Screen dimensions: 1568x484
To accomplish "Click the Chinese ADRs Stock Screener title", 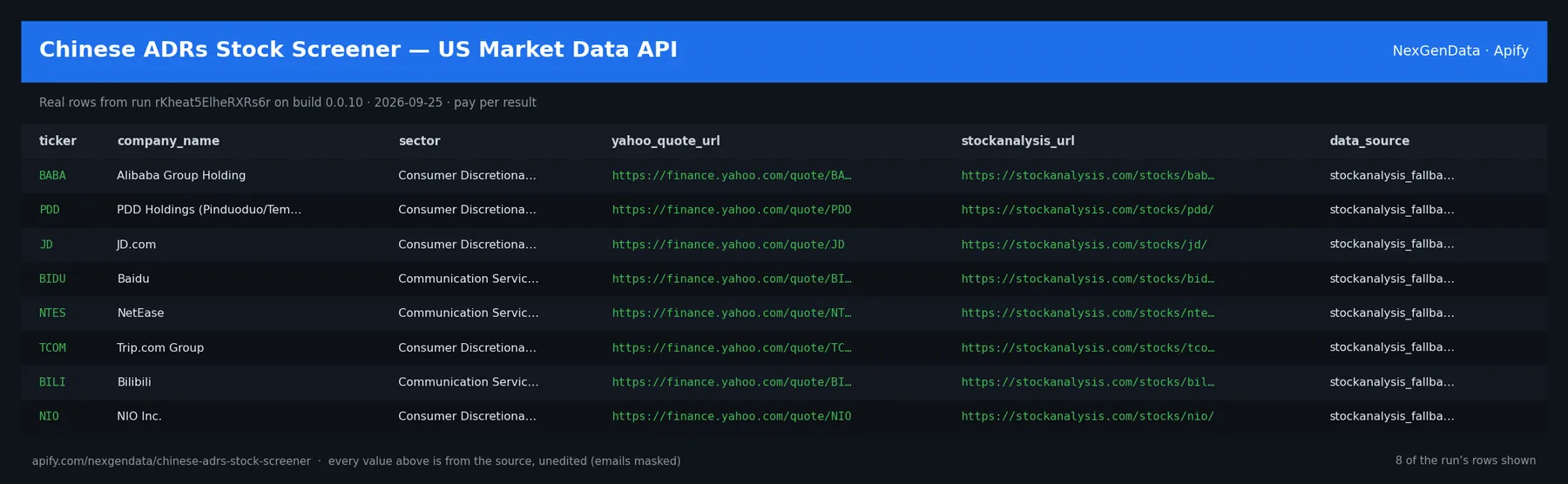I will coord(358,50).
